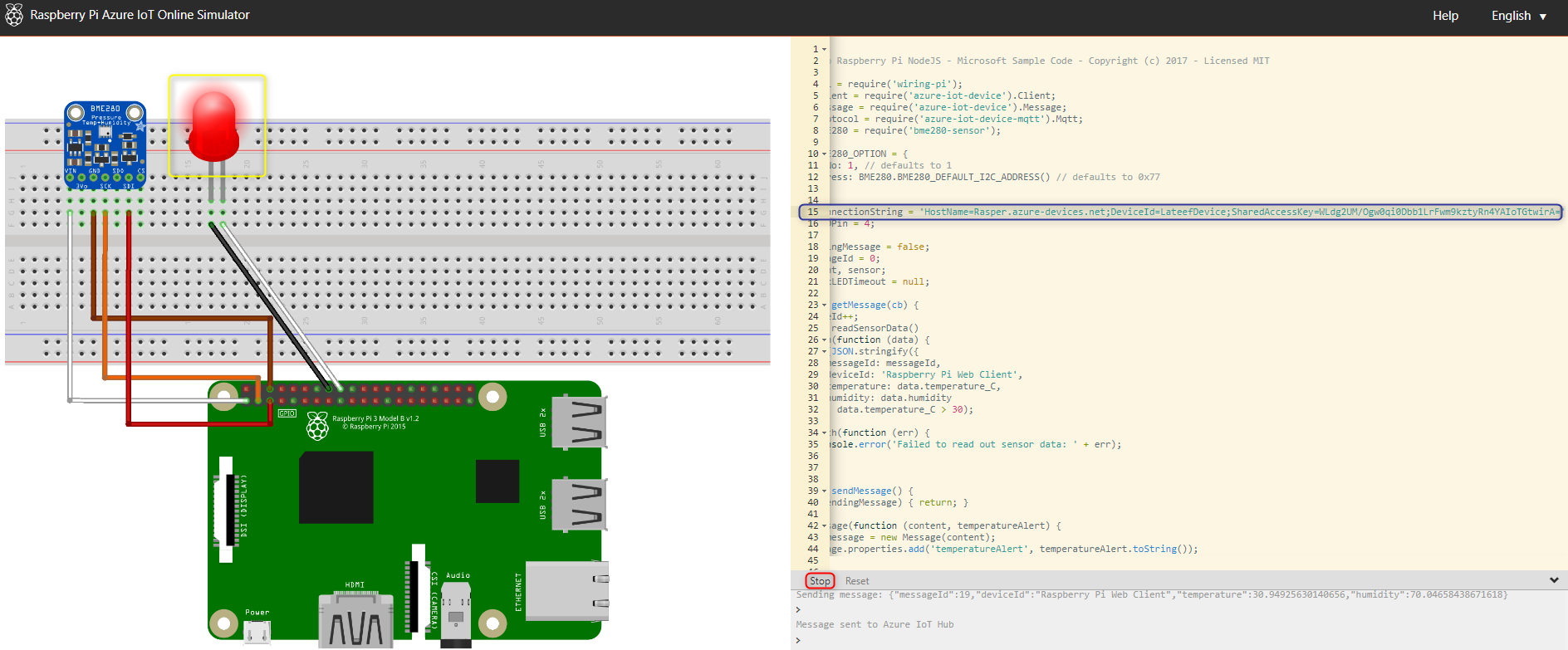This screenshot has width=1568, height=650.
Task: Click the 'Message sent to Azure IoT Hub' output line
Action: 875,624
